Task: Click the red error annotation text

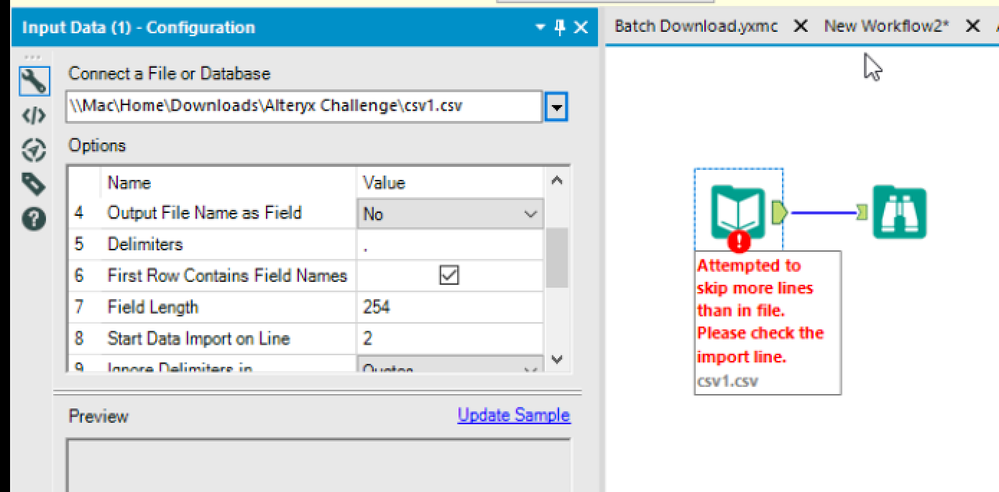Action: pyautogui.click(x=761, y=311)
